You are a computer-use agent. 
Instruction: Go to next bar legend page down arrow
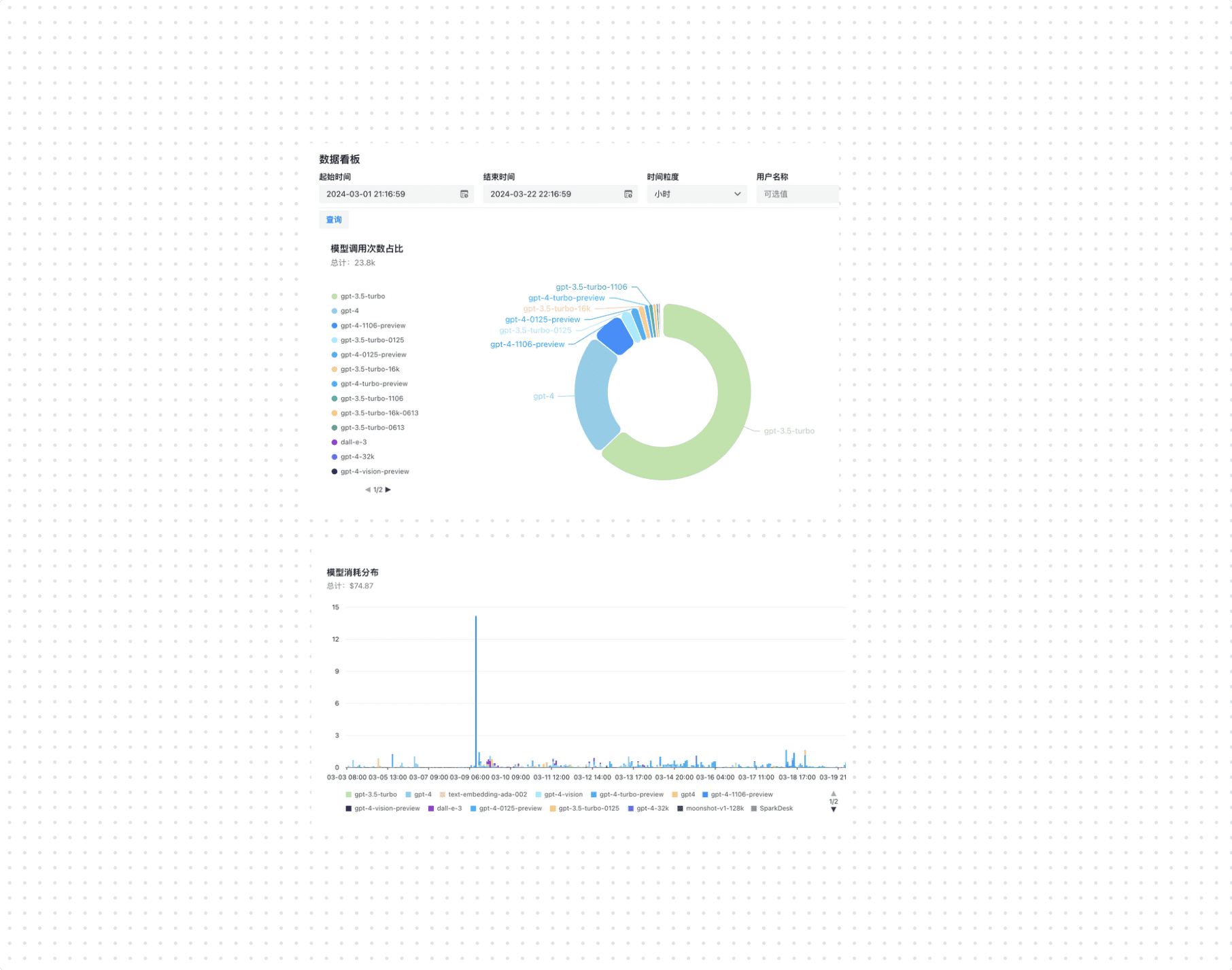point(834,809)
